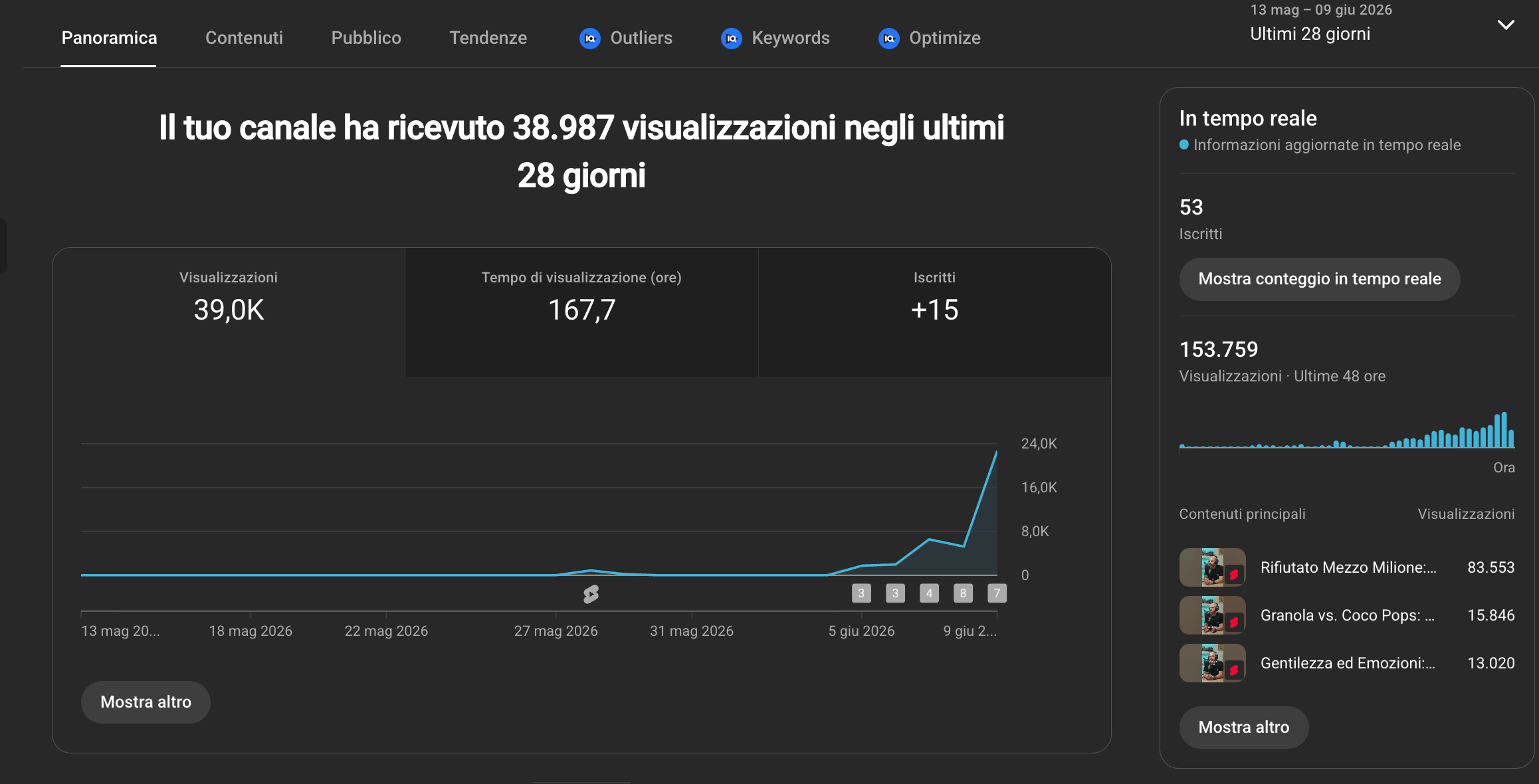Select the Iscritti +15 metric card
Screen dimensions: 1539x784
[x=934, y=312]
